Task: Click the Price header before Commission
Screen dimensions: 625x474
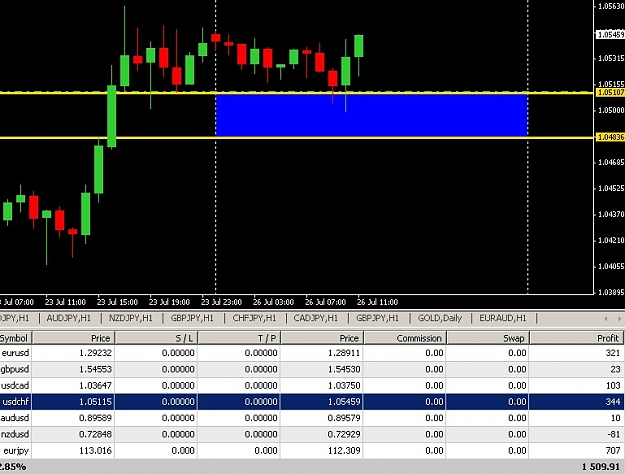Action: [322, 338]
